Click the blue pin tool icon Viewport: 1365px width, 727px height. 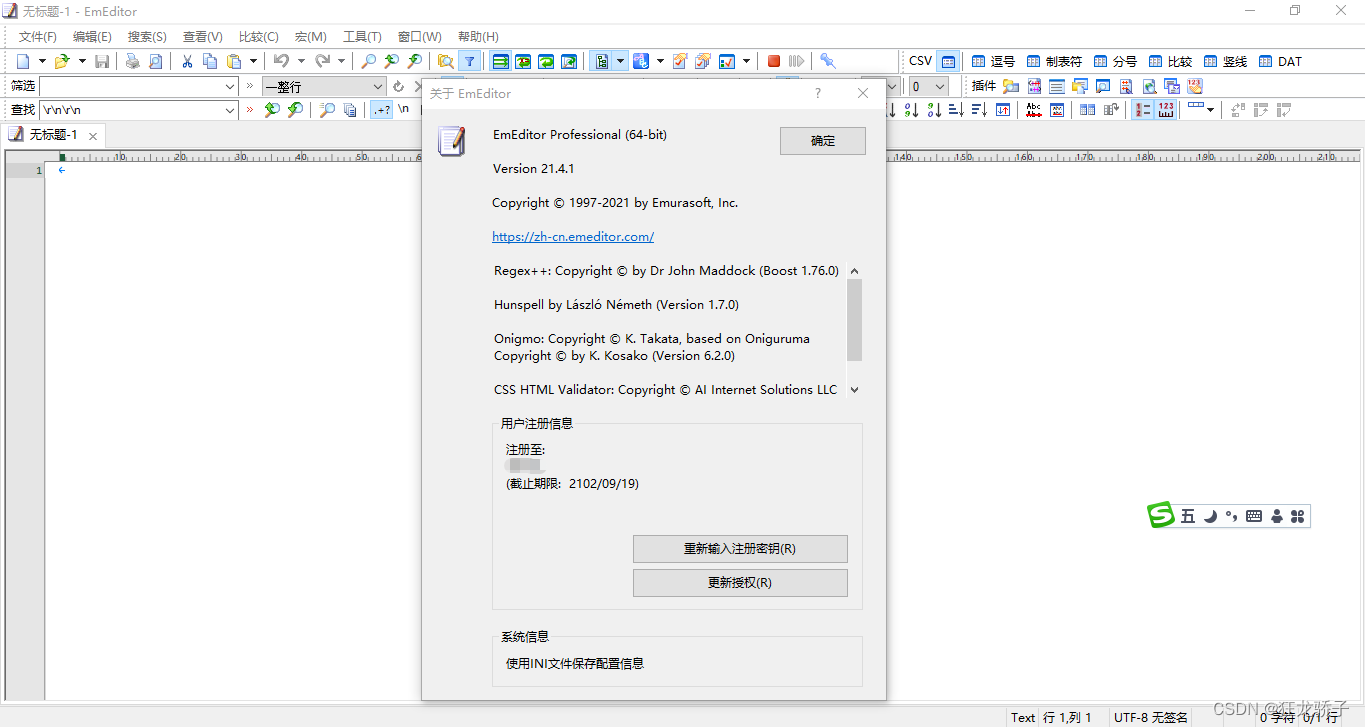tap(828, 62)
